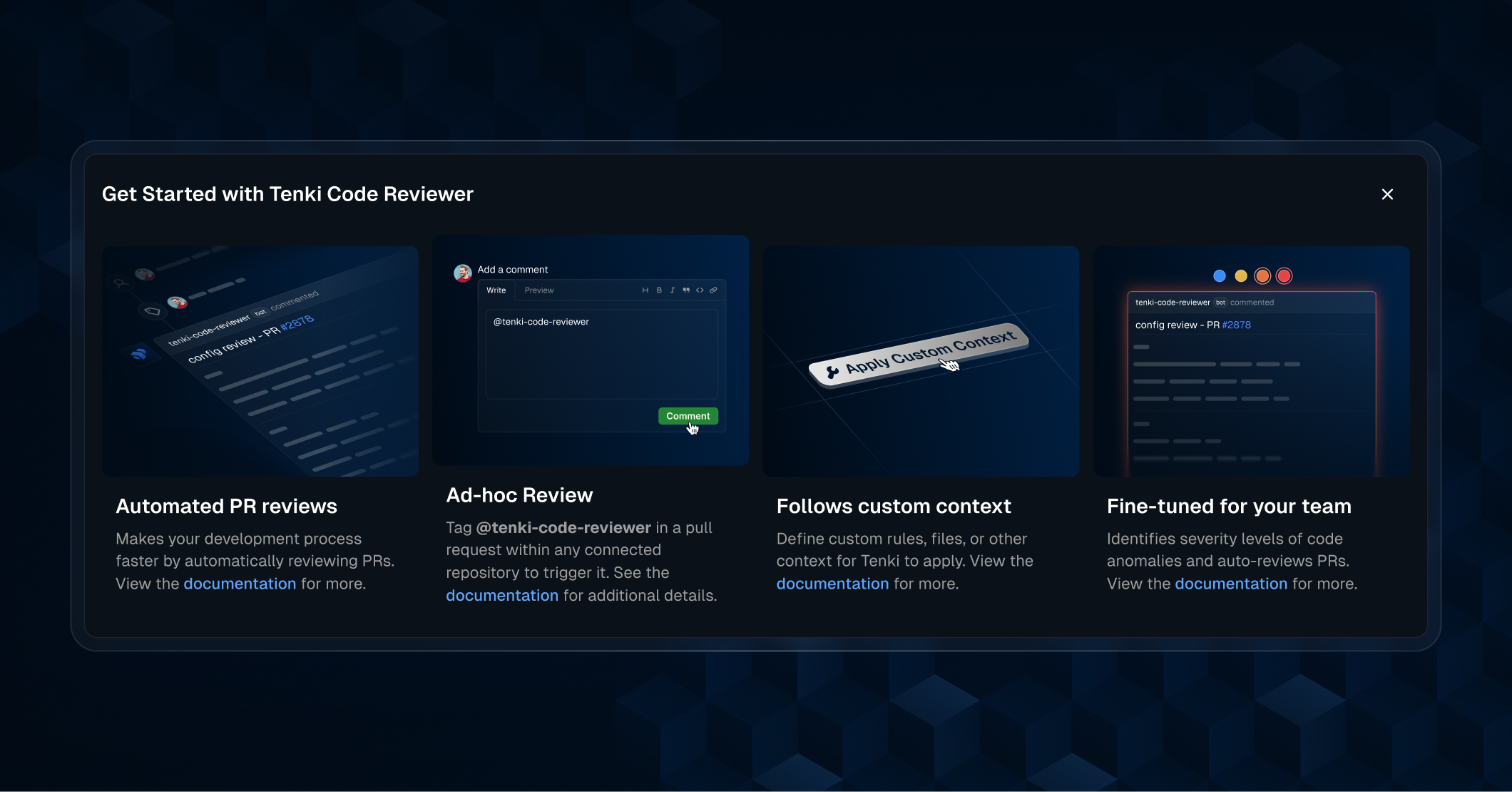Image resolution: width=1512 pixels, height=792 pixels.
Task: Open documentation link under Automated PR reviews
Action: click(x=240, y=584)
